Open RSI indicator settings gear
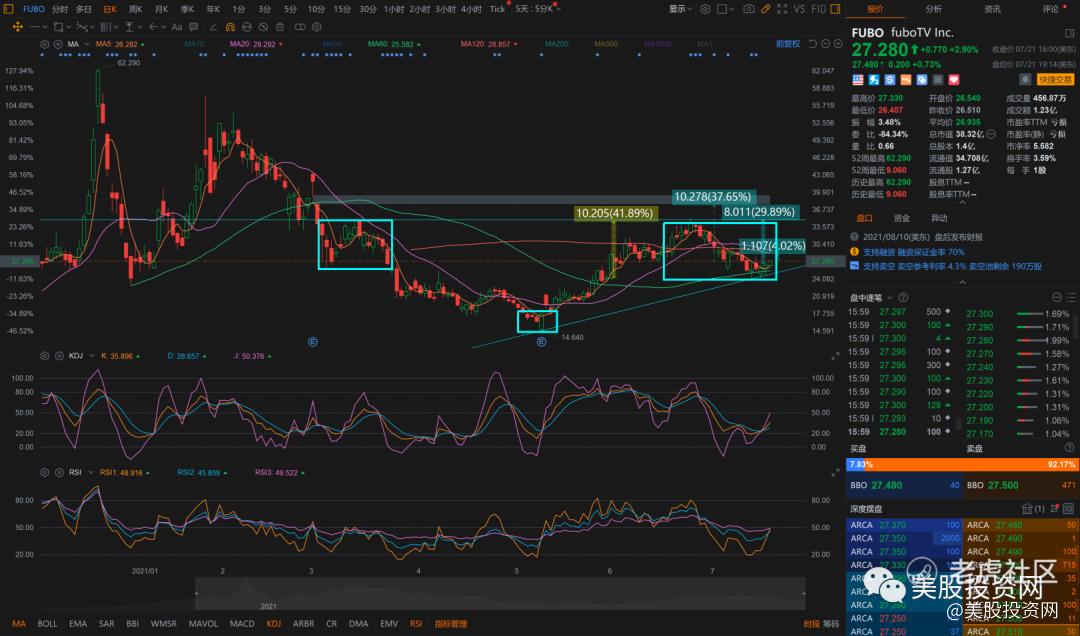Viewport: 1080px width, 636px height. [45, 472]
